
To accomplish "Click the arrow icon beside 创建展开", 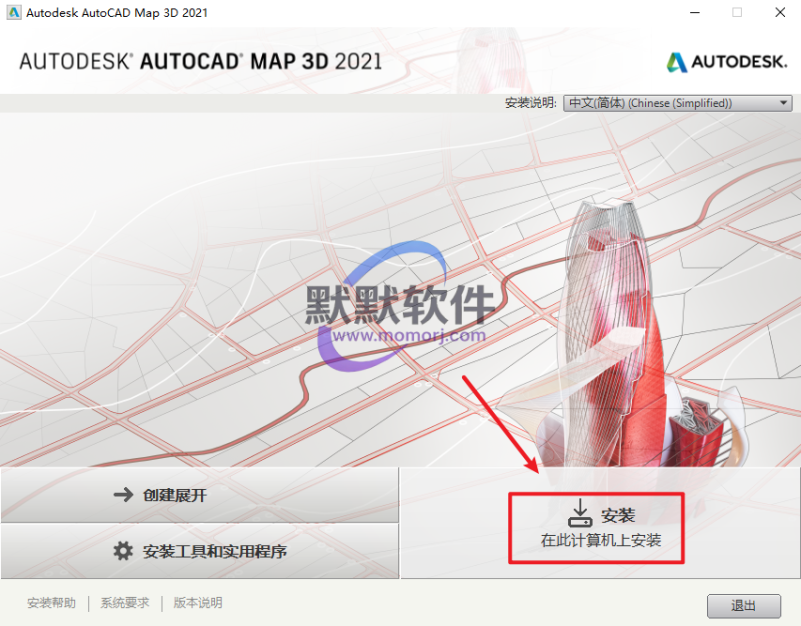I will coord(123,495).
